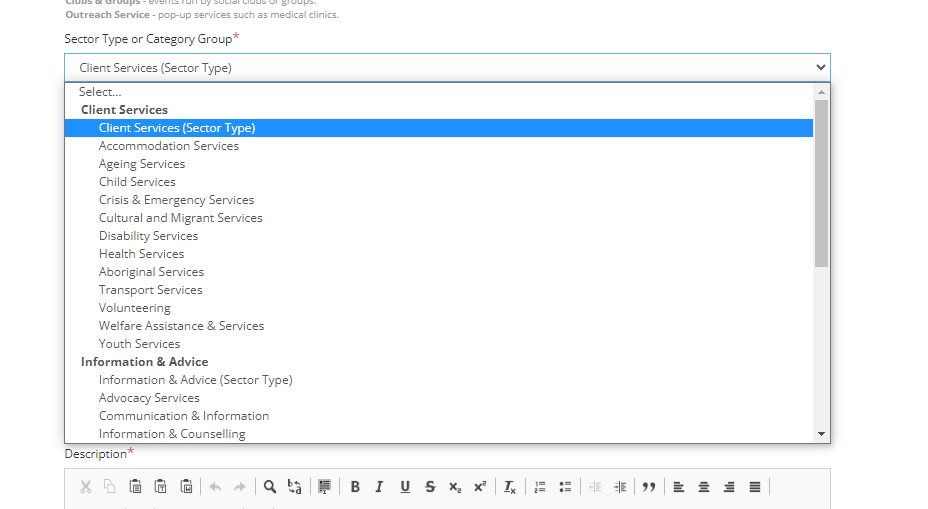Click Paste as plain text icon

click(160, 487)
